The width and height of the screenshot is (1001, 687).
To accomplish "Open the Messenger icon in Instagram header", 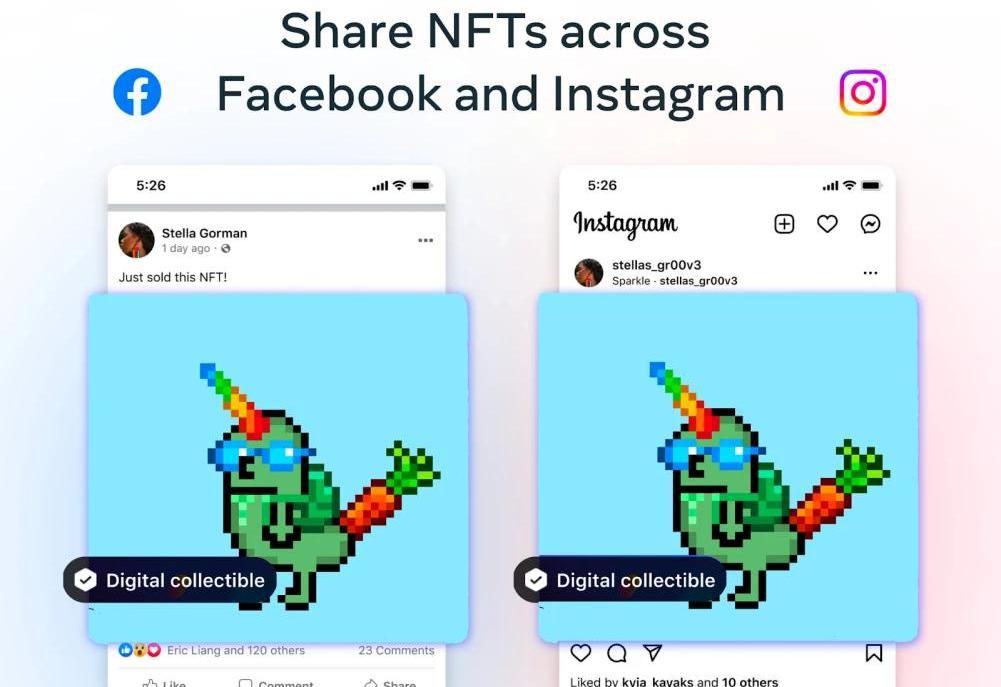I will coord(870,223).
